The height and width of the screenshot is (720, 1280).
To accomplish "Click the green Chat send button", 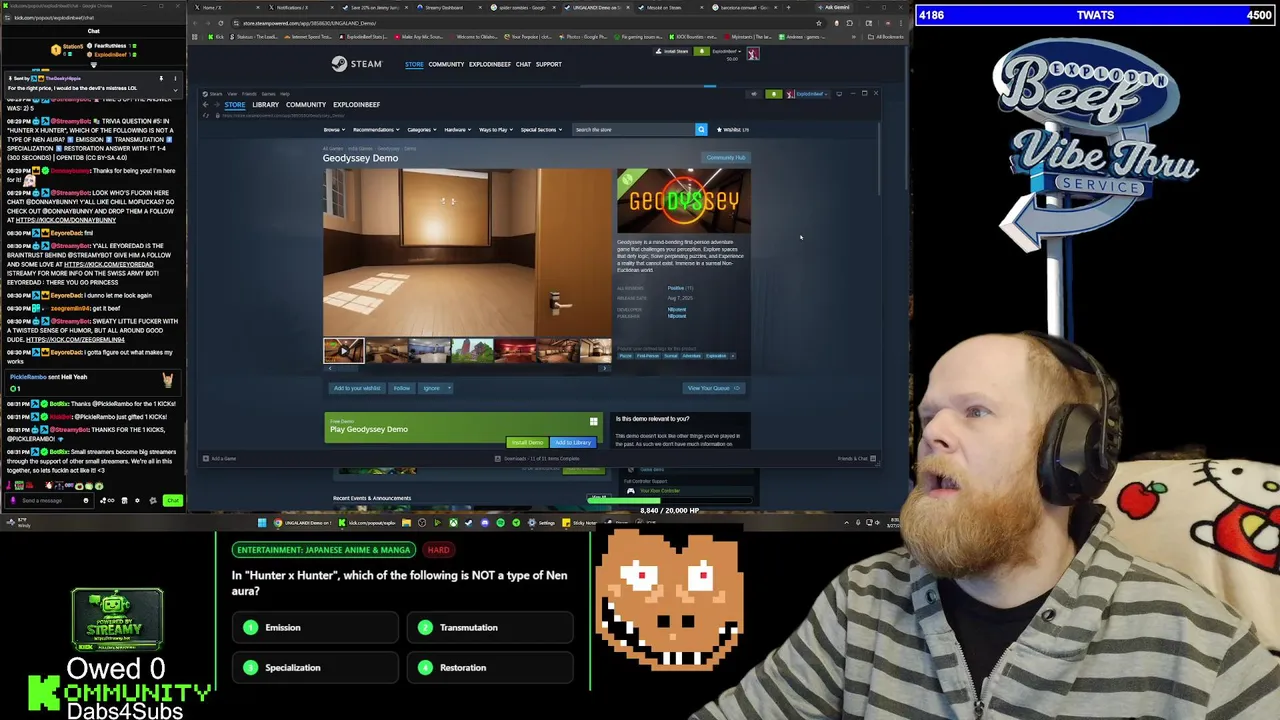I will click(x=173, y=500).
